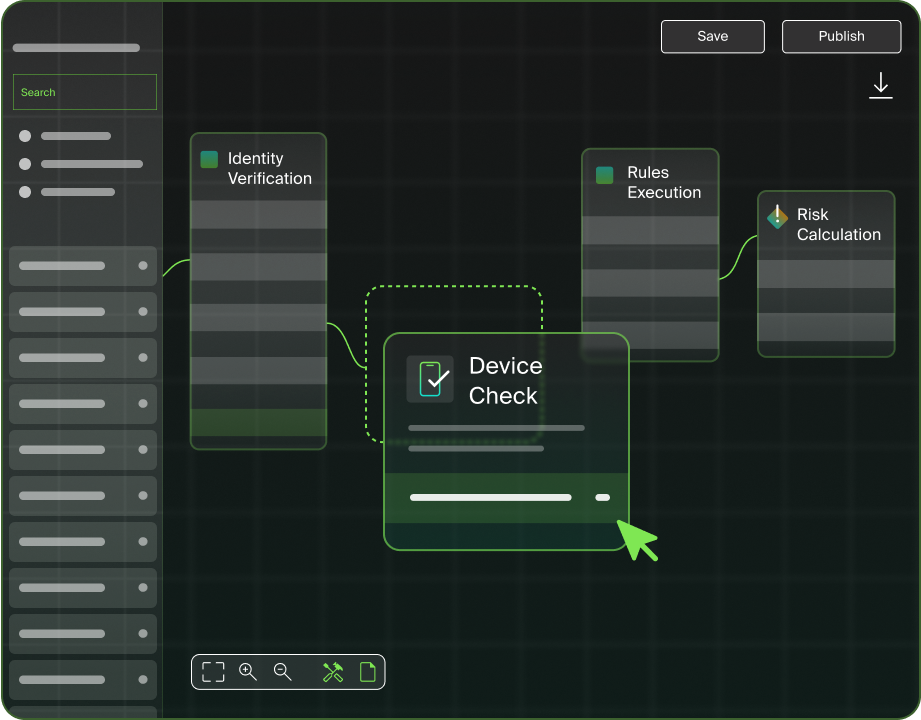Click the zoom out magnifier icon
921x720 pixels.
tap(283, 672)
